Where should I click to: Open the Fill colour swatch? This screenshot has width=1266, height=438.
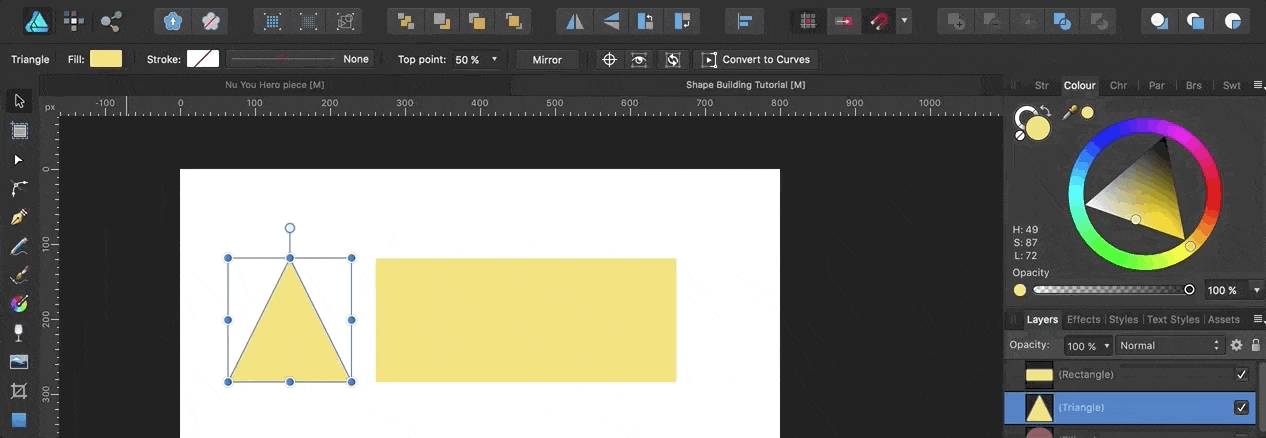click(106, 59)
